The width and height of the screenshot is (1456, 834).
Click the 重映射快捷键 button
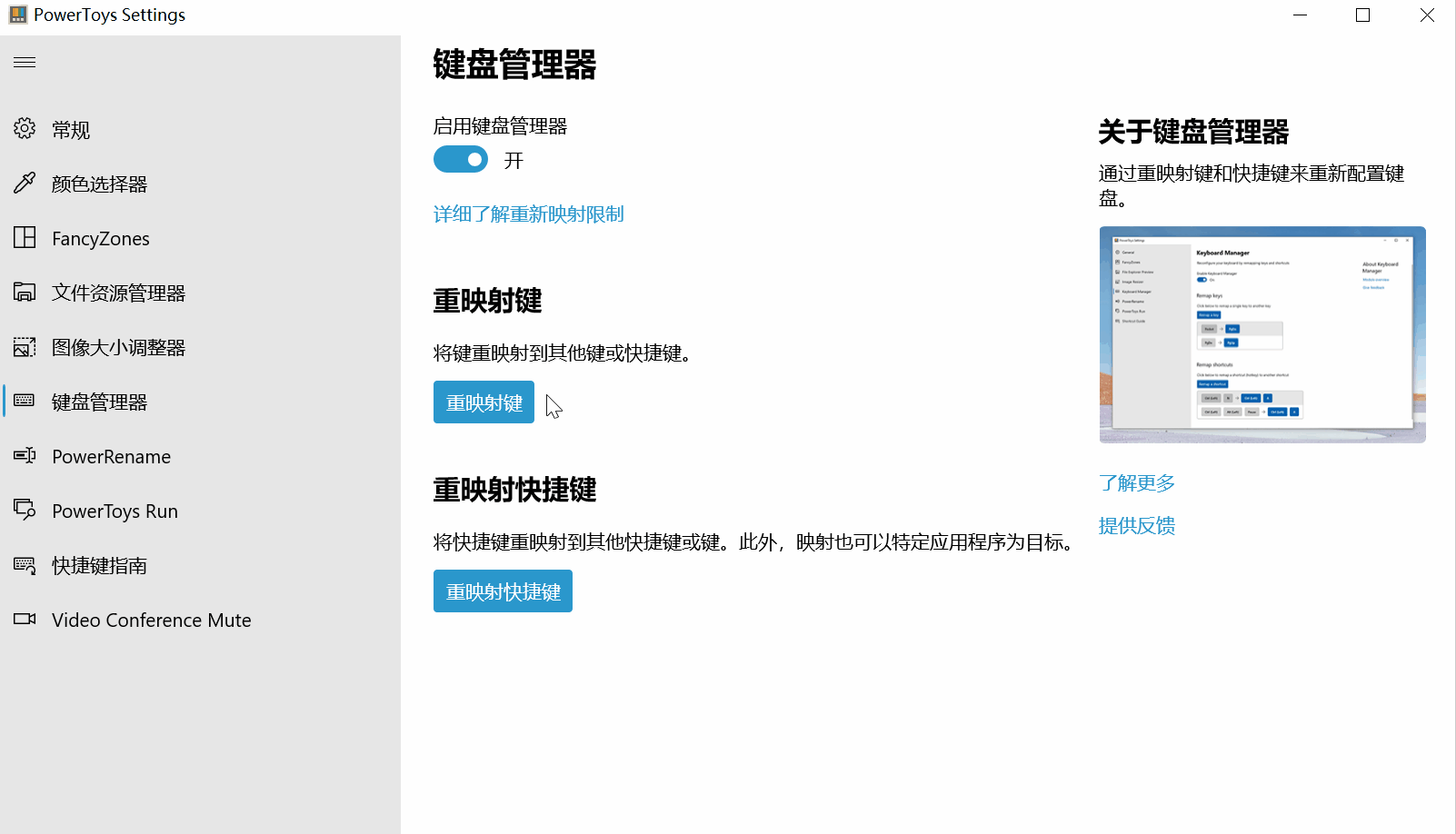[503, 591]
